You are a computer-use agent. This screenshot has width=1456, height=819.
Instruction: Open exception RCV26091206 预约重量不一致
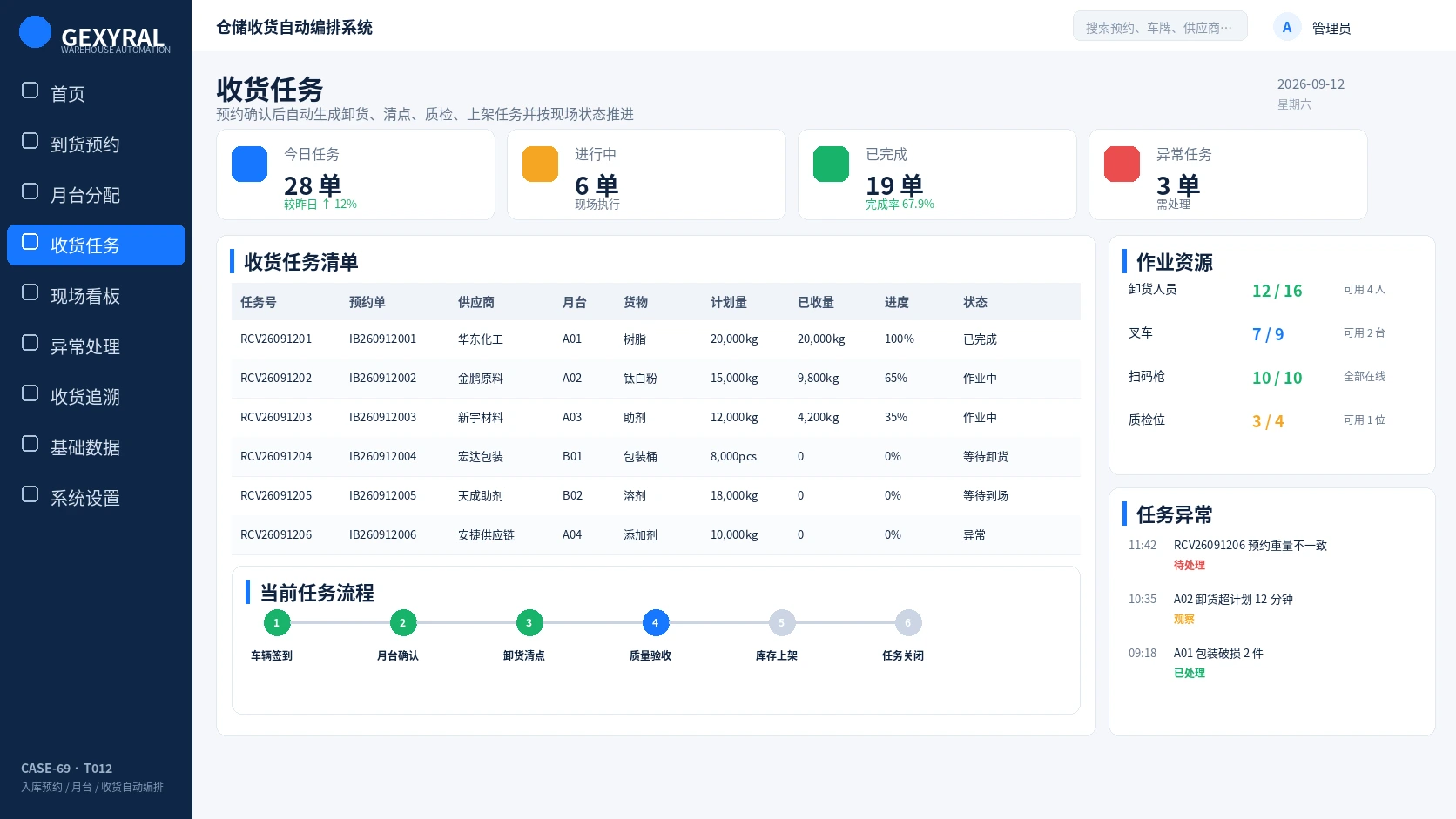point(1250,546)
